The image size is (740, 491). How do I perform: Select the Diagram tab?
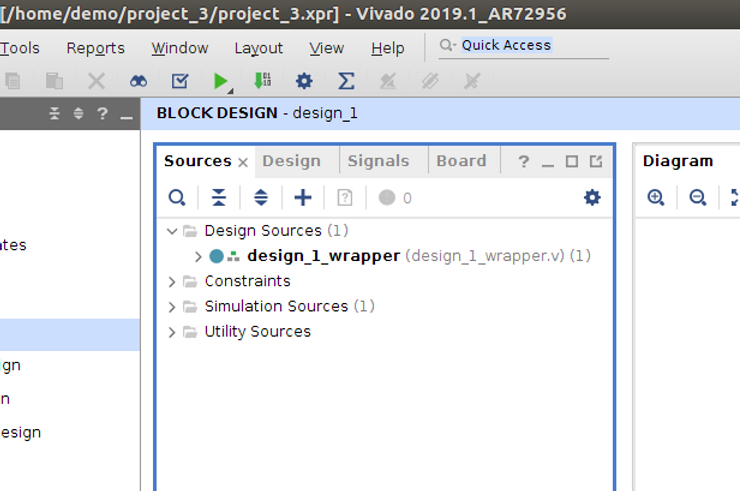click(678, 161)
